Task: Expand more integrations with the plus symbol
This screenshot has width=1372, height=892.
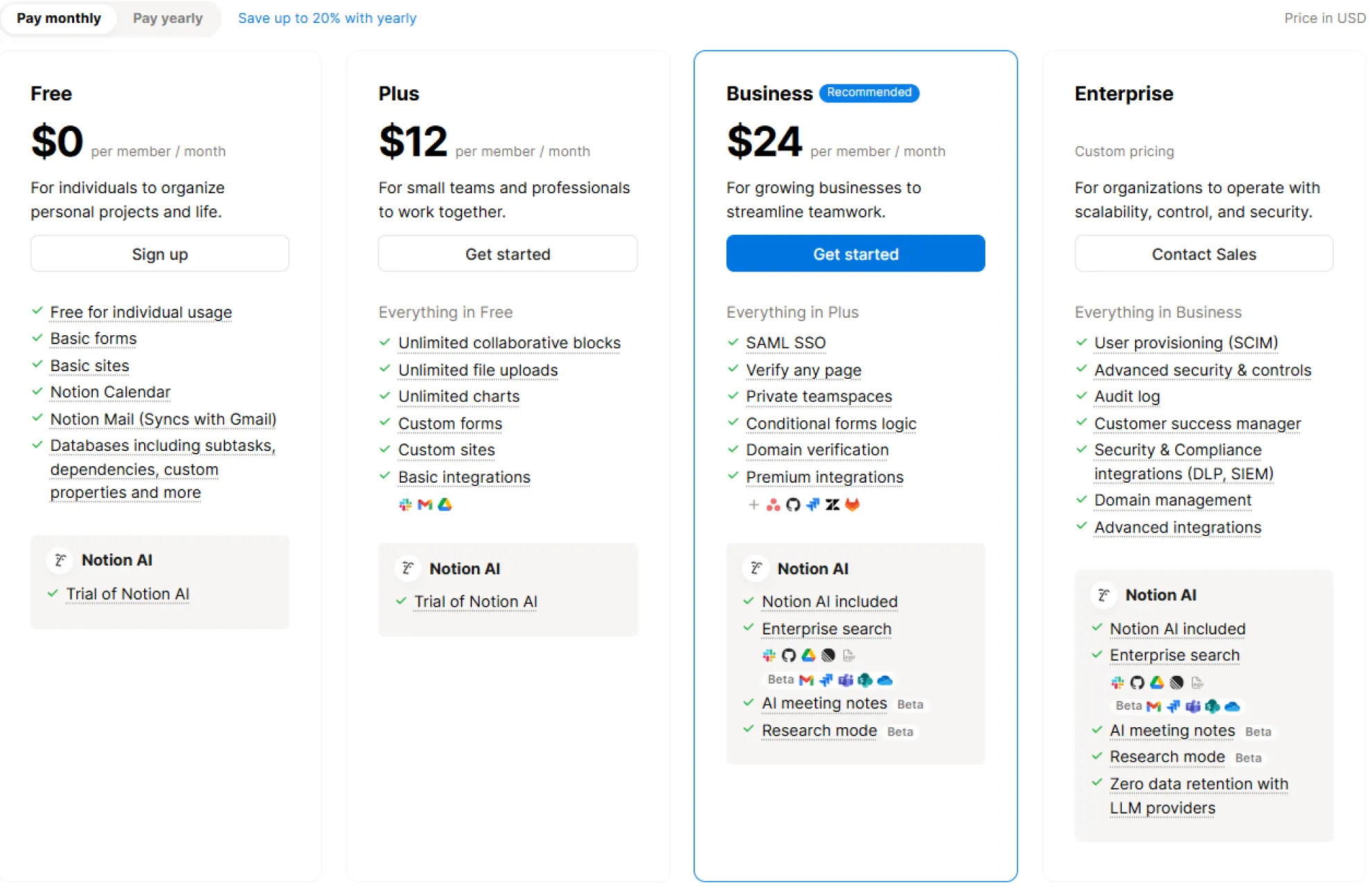Action: coord(754,505)
